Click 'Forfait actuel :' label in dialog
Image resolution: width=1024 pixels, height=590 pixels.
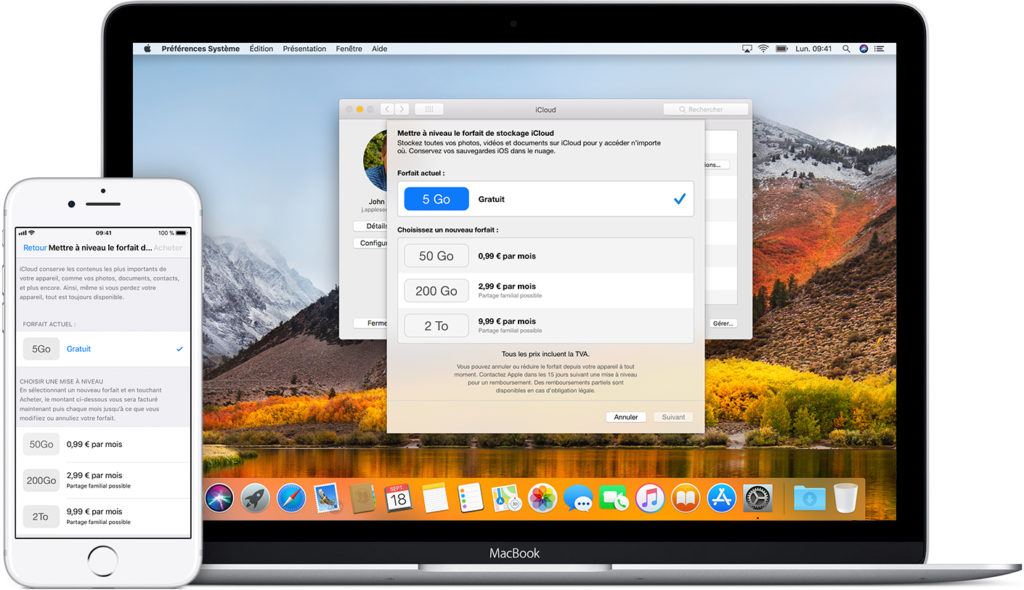click(421, 173)
